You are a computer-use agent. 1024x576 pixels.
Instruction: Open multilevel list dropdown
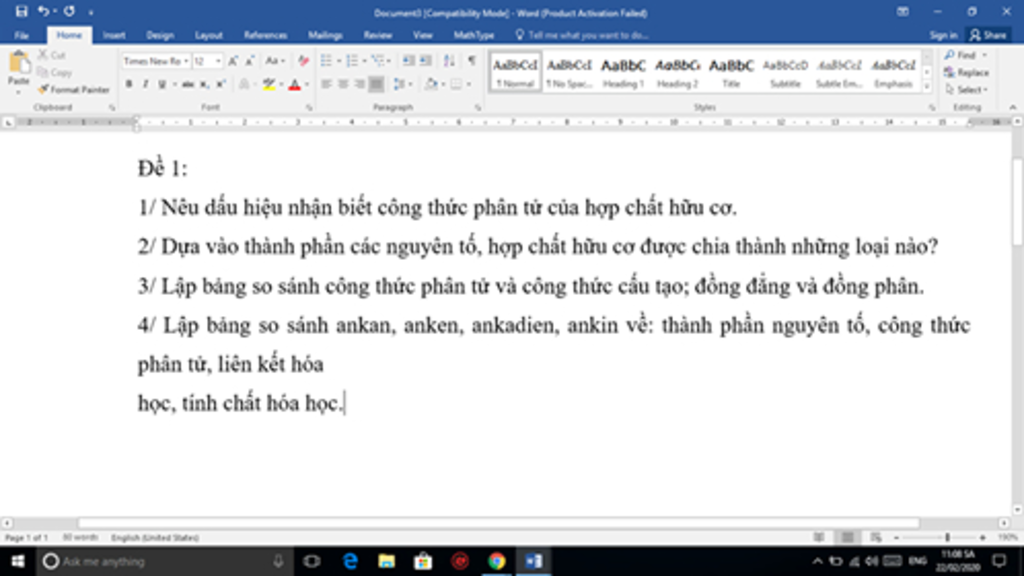coord(389,61)
